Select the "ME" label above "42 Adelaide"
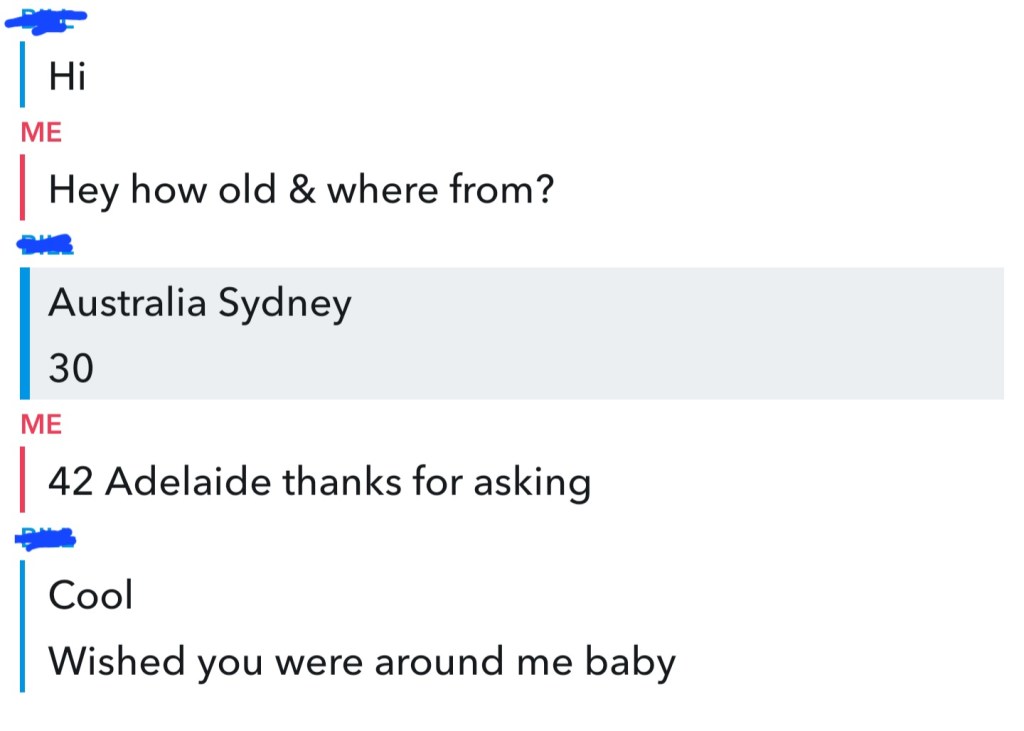 [41, 425]
